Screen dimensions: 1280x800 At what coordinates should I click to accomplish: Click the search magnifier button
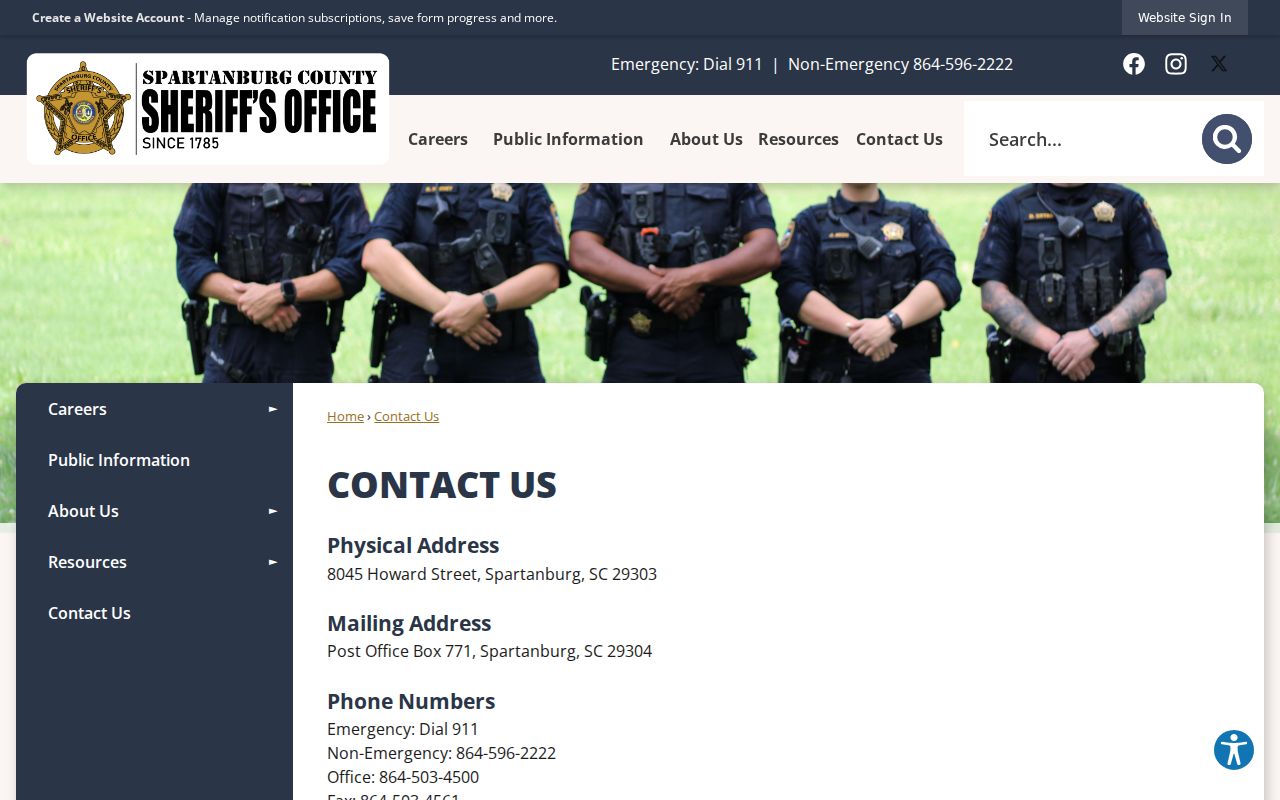point(1227,139)
